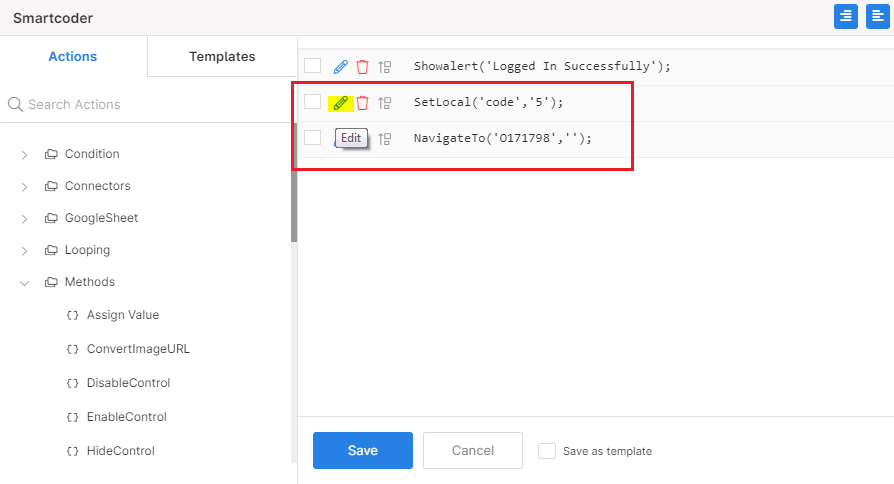This screenshot has width=894, height=484.
Task: Save the smartcoder actions
Action: [363, 450]
